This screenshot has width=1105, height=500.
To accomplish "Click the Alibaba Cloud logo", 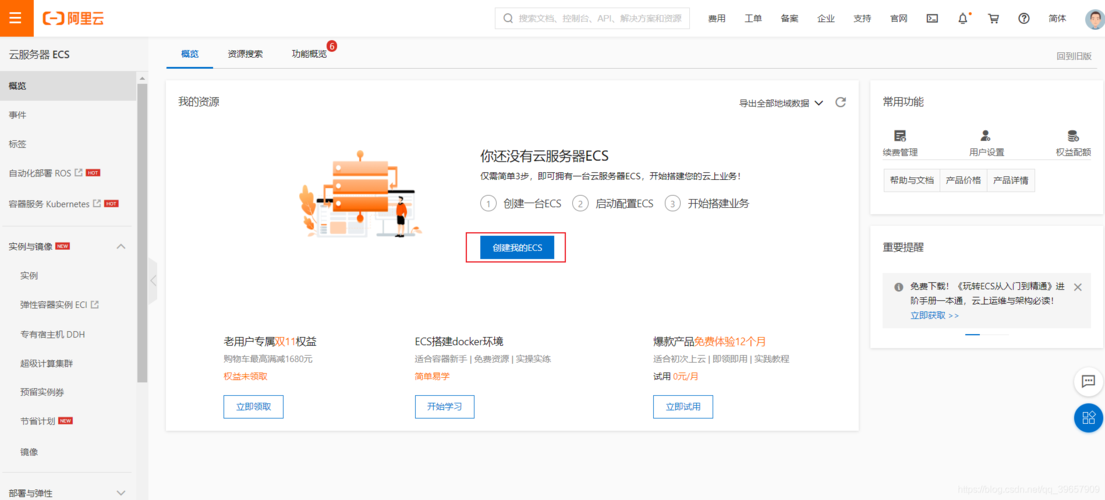I will pos(73,18).
